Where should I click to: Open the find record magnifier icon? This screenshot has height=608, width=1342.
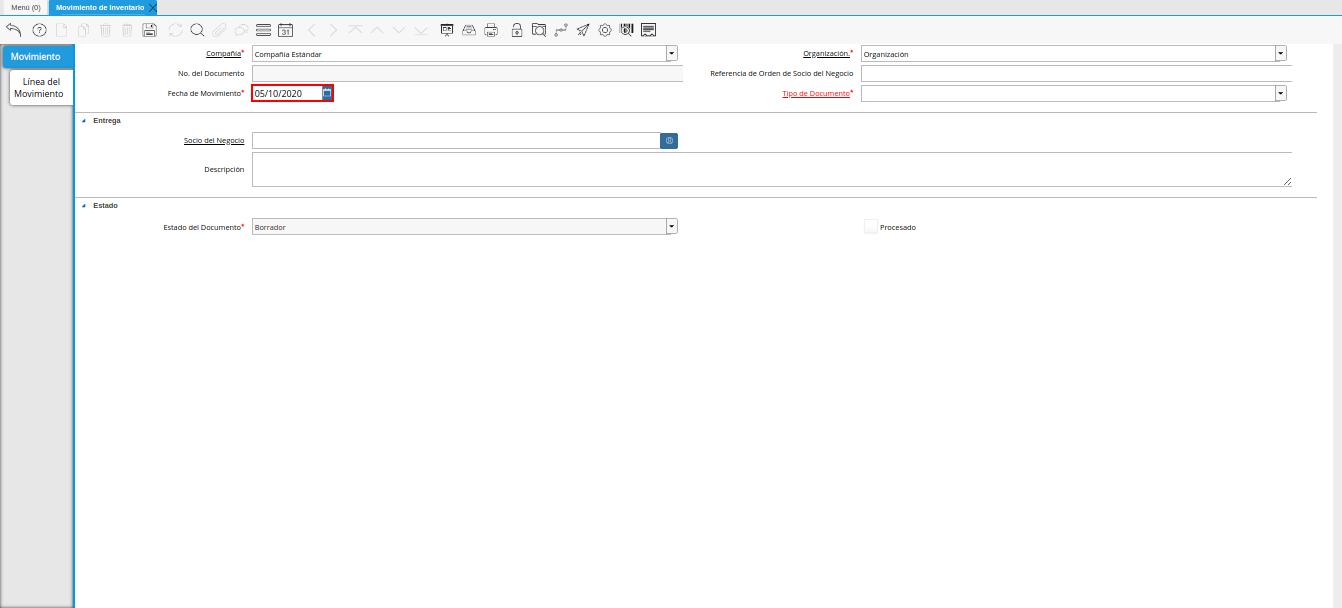point(197,30)
